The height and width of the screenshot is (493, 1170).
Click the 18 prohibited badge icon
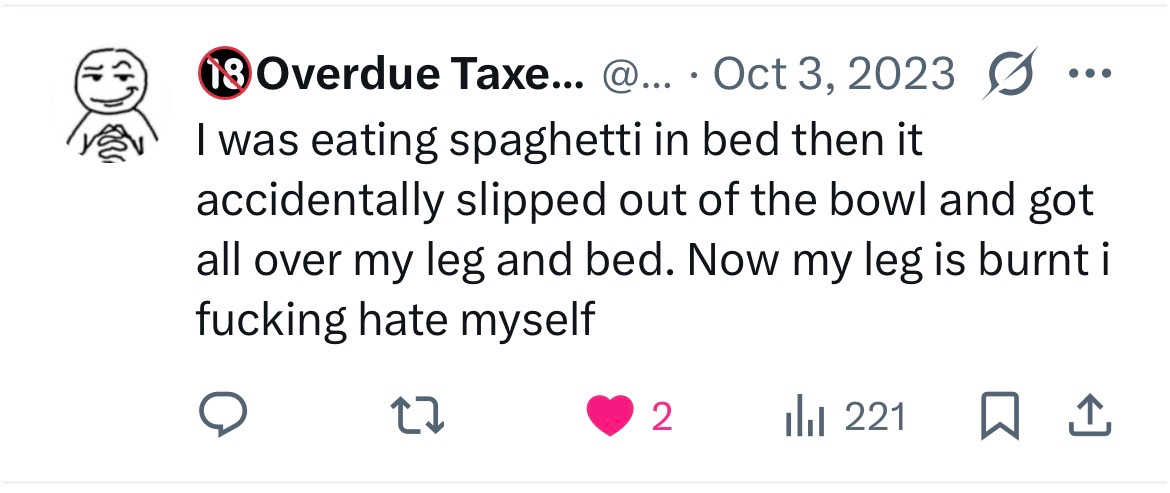point(225,75)
